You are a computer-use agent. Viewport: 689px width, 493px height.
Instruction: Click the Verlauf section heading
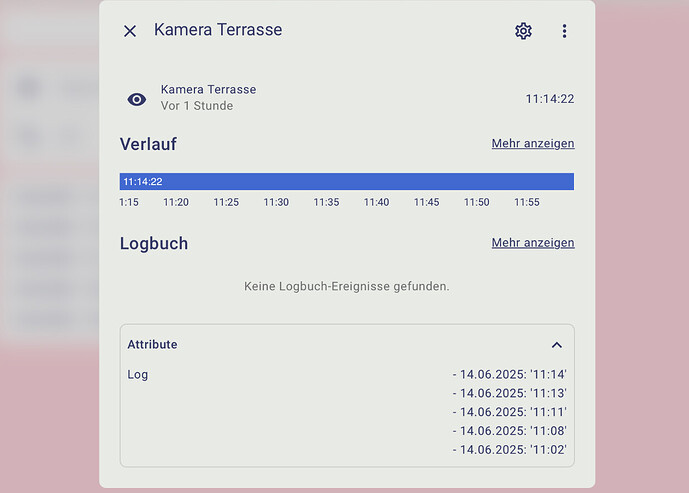pyautogui.click(x=148, y=144)
